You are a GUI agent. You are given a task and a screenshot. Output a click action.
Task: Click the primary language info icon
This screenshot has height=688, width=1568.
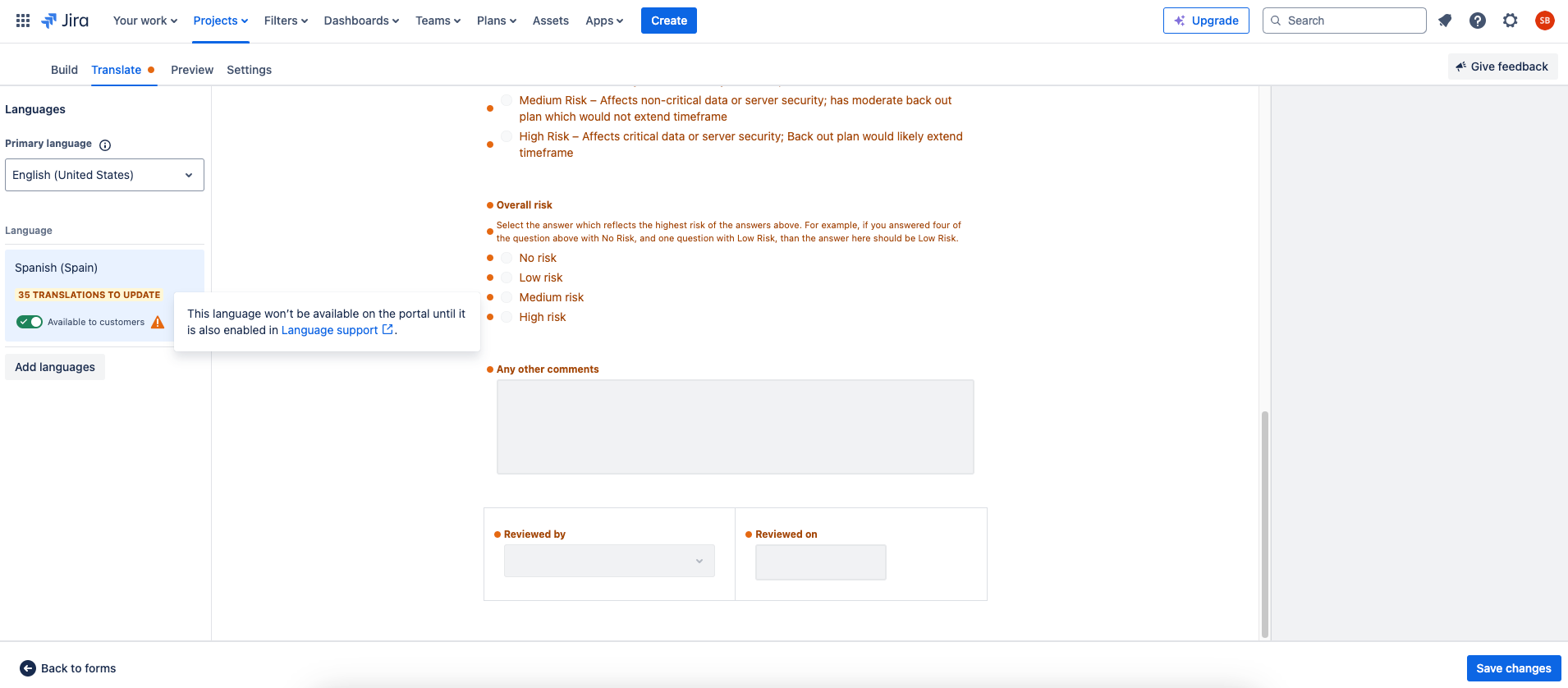[x=105, y=145]
